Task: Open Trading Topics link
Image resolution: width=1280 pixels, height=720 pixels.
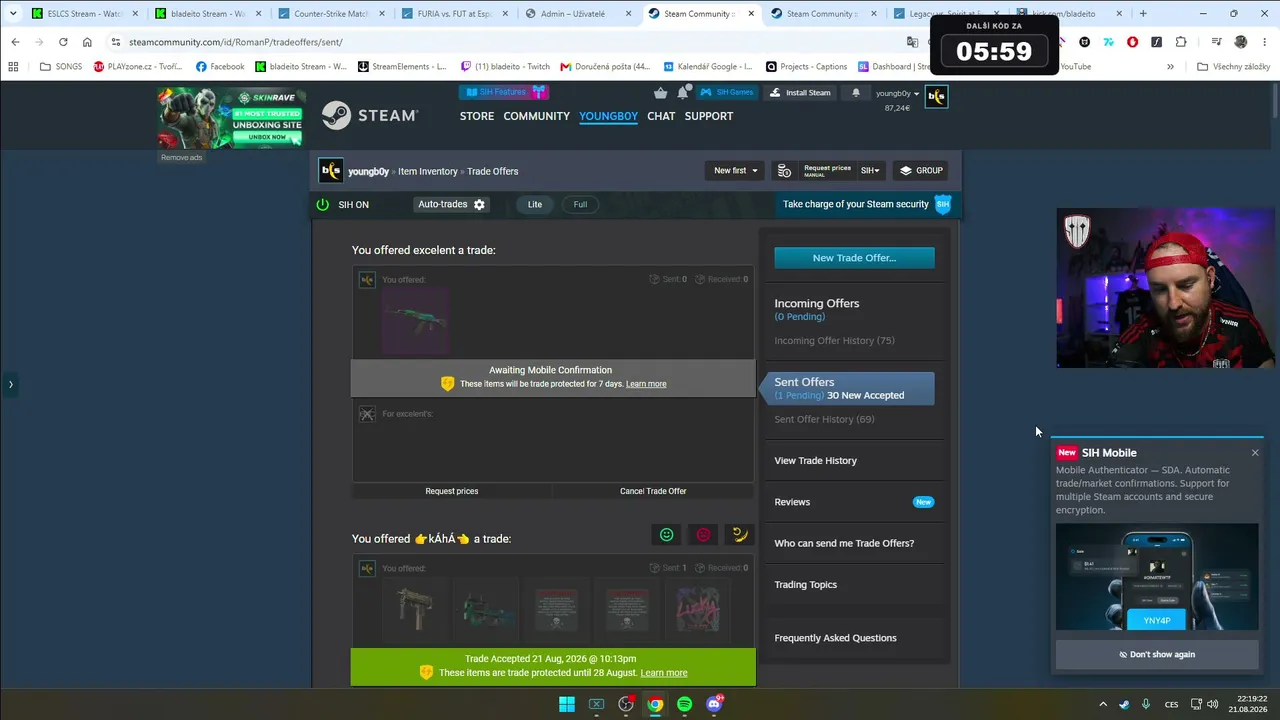Action: click(805, 585)
